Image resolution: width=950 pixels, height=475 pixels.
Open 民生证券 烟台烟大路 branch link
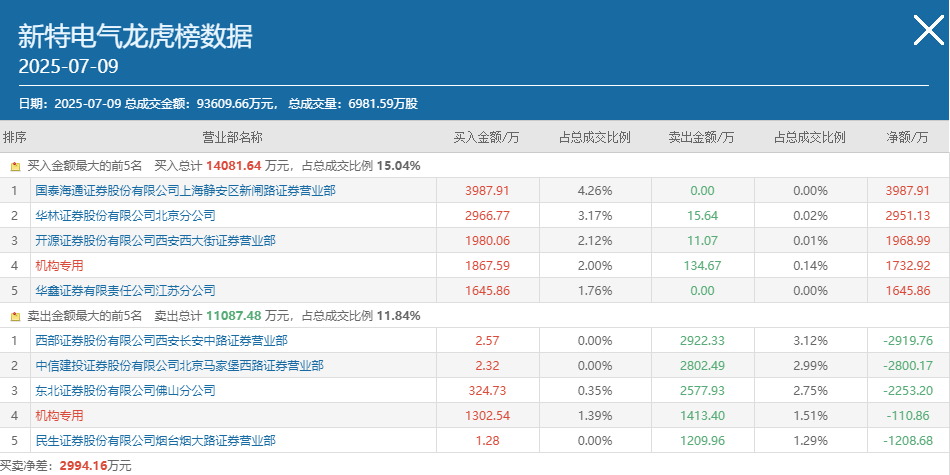(155, 441)
